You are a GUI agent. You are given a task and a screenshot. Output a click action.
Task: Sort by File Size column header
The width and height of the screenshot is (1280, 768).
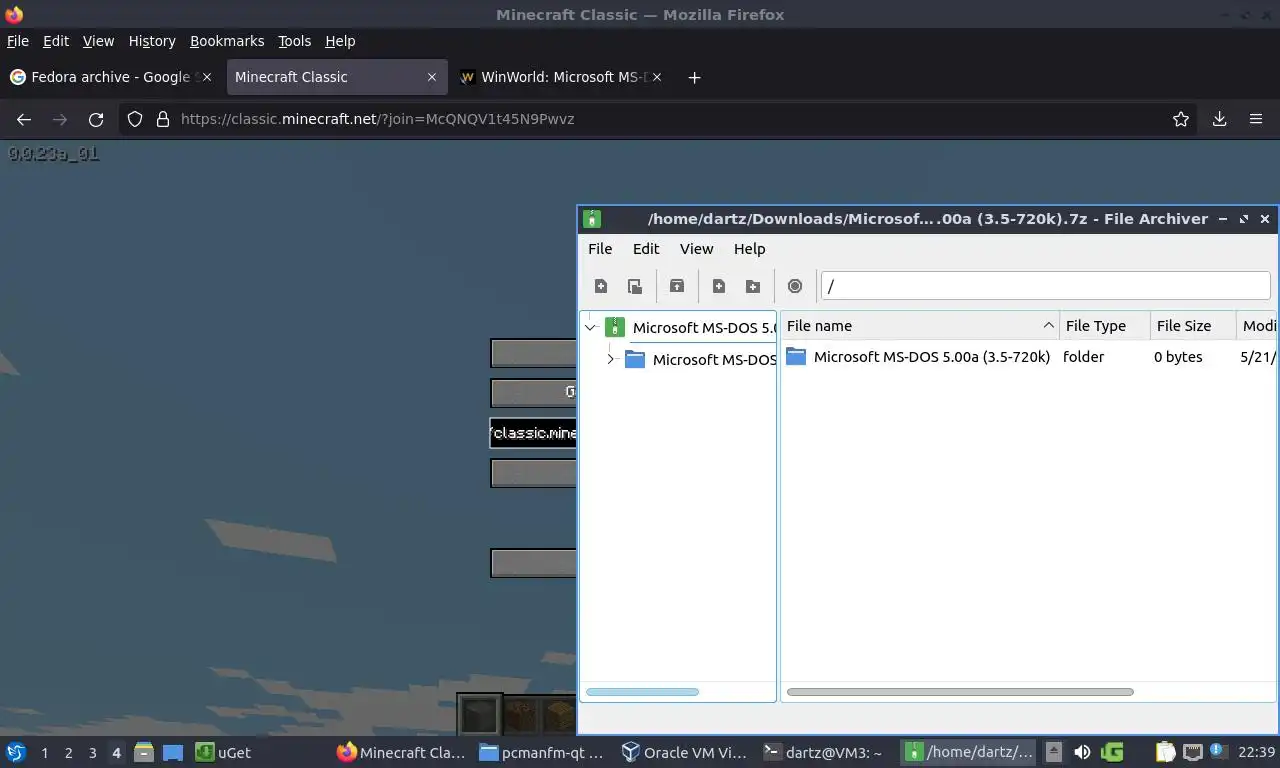[x=1193, y=326]
